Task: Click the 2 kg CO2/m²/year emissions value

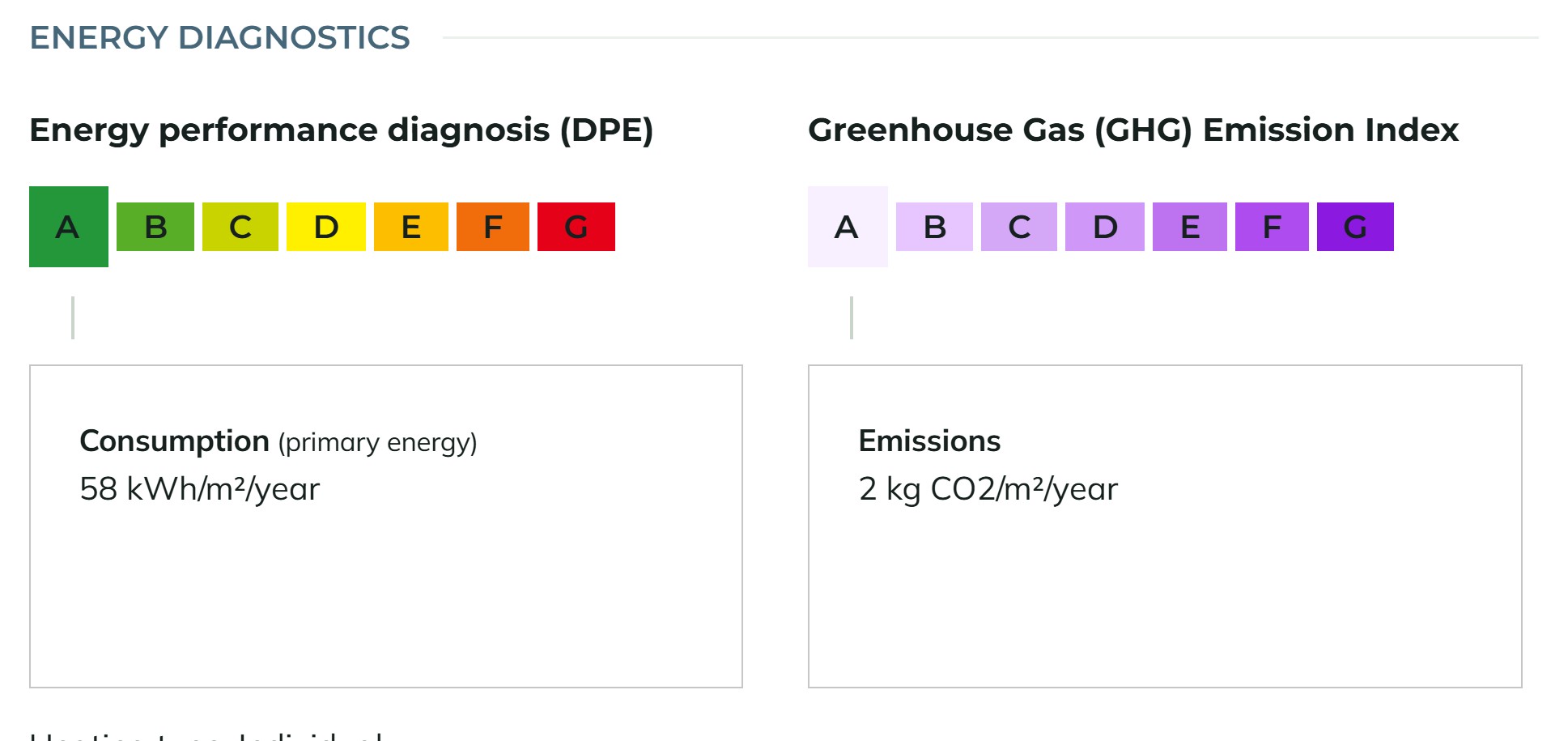Action: (x=988, y=489)
